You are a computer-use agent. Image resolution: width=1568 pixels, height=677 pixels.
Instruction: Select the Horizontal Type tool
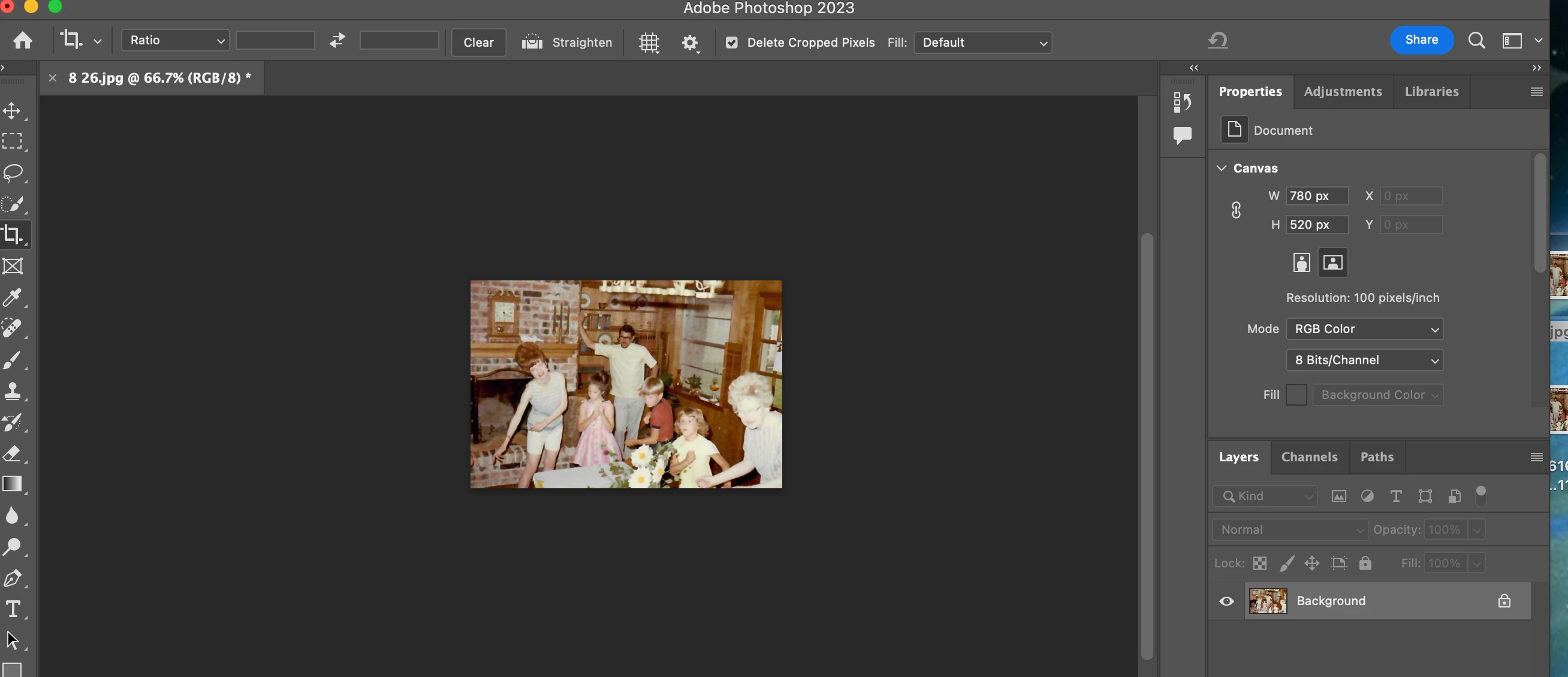(x=12, y=609)
